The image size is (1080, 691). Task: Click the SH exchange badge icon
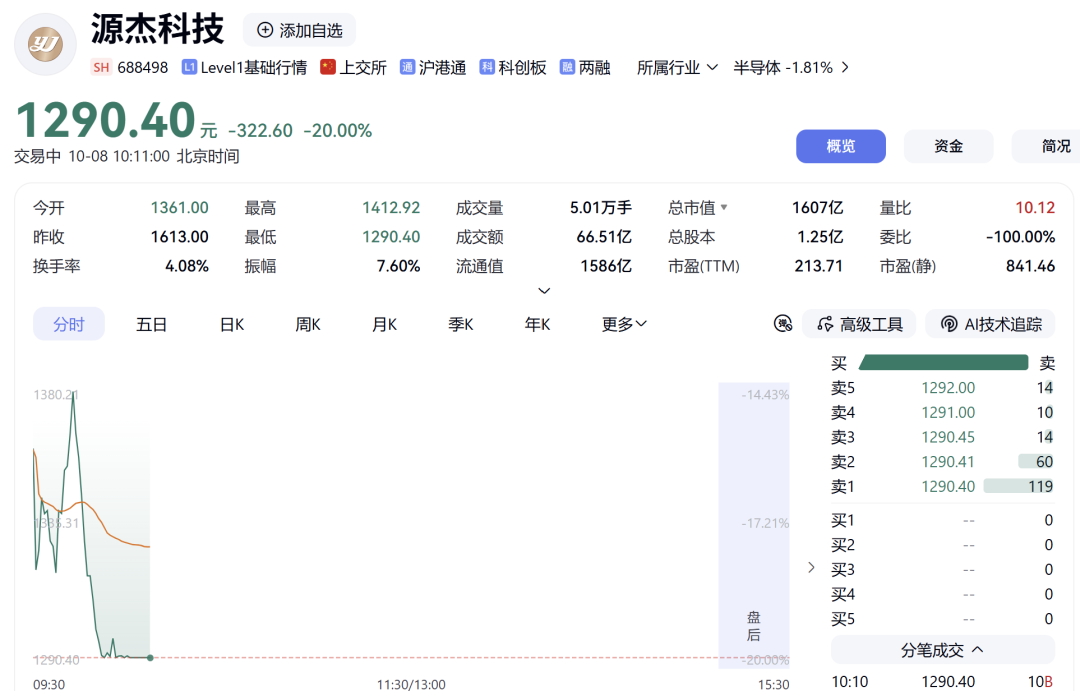(x=101, y=68)
